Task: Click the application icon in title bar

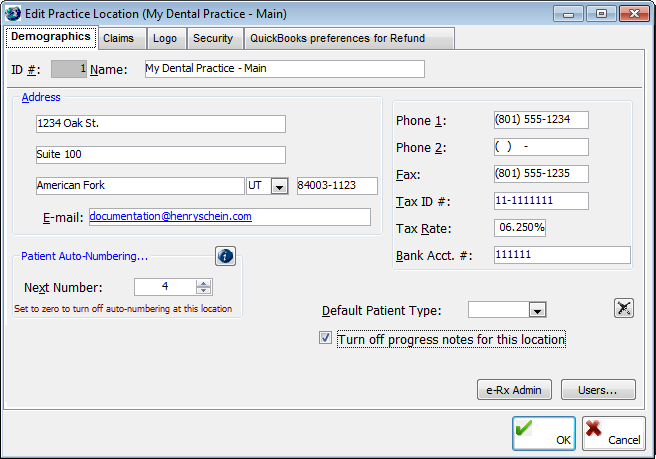Action: (13, 14)
